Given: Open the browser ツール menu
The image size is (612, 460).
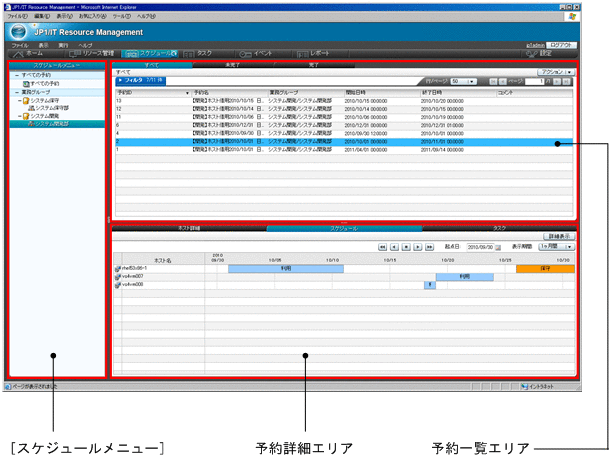Looking at the screenshot, I should [122, 16].
